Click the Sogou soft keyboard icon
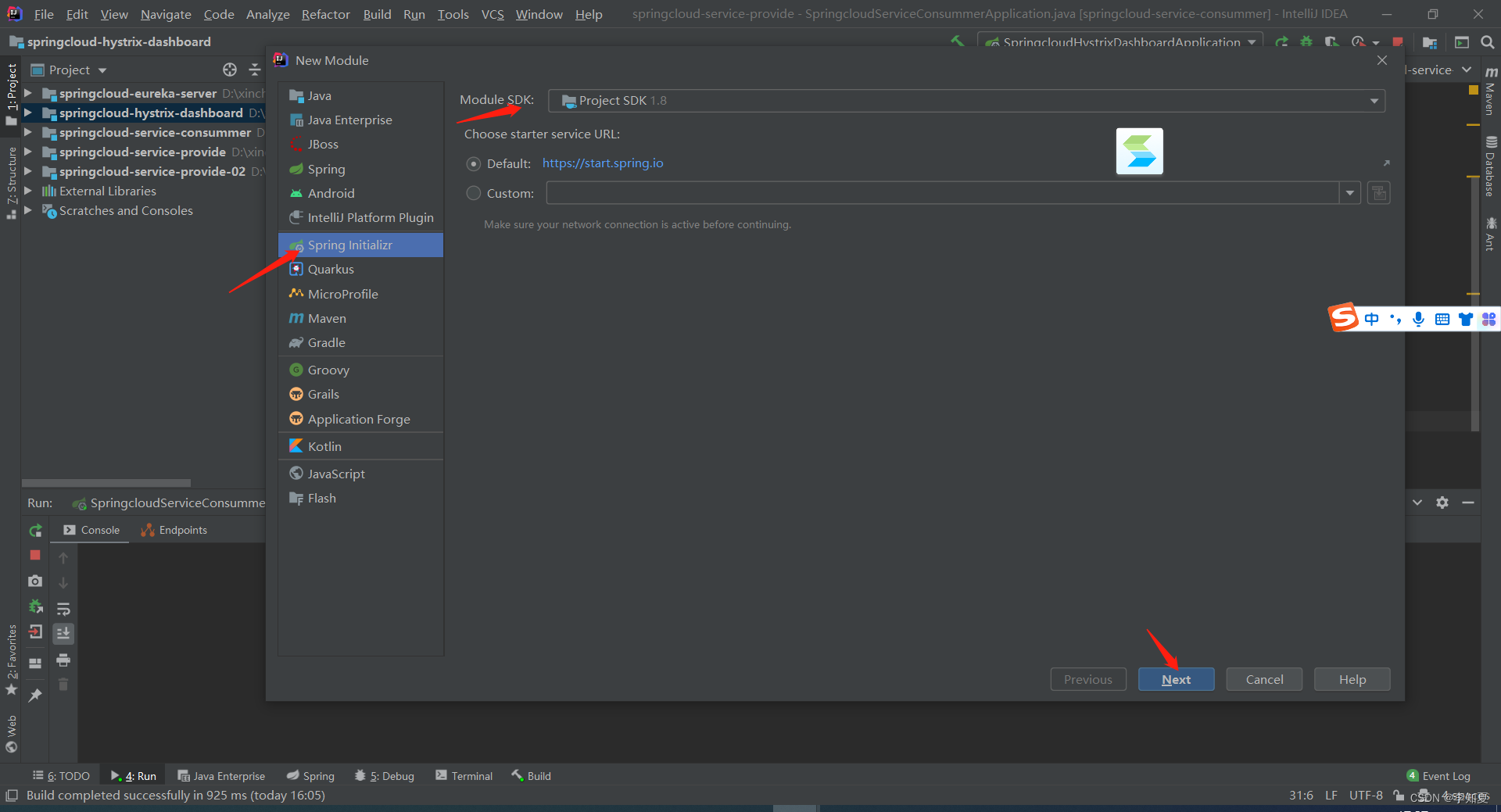This screenshot has height=812, width=1501. [1442, 319]
